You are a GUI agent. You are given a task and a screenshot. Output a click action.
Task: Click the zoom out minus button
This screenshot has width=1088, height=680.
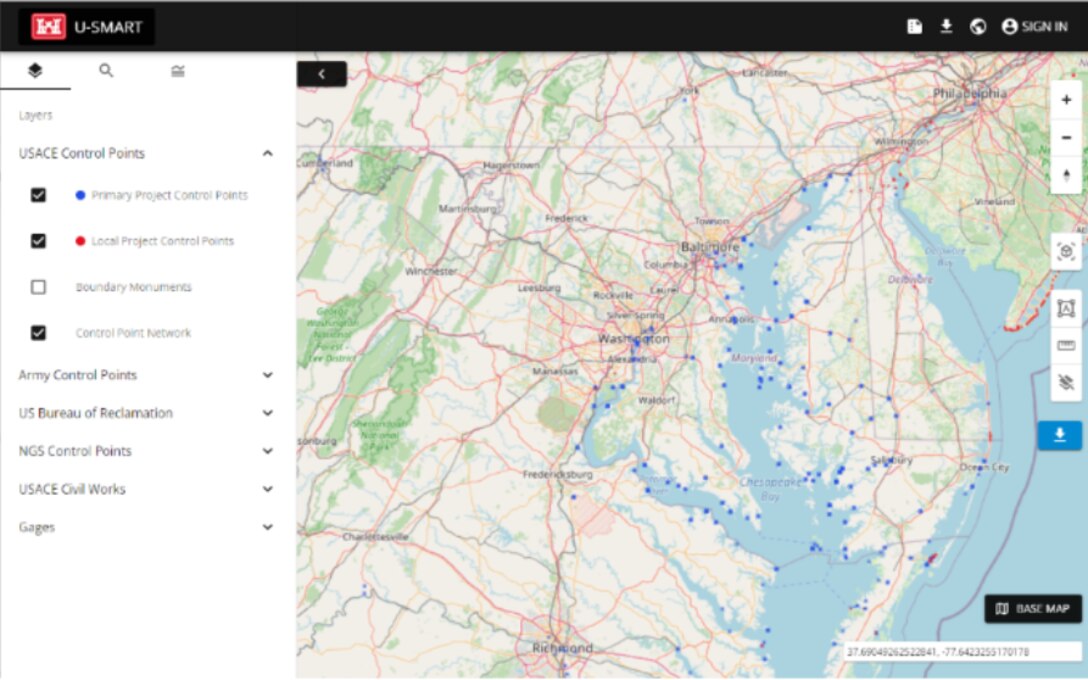[1066, 137]
